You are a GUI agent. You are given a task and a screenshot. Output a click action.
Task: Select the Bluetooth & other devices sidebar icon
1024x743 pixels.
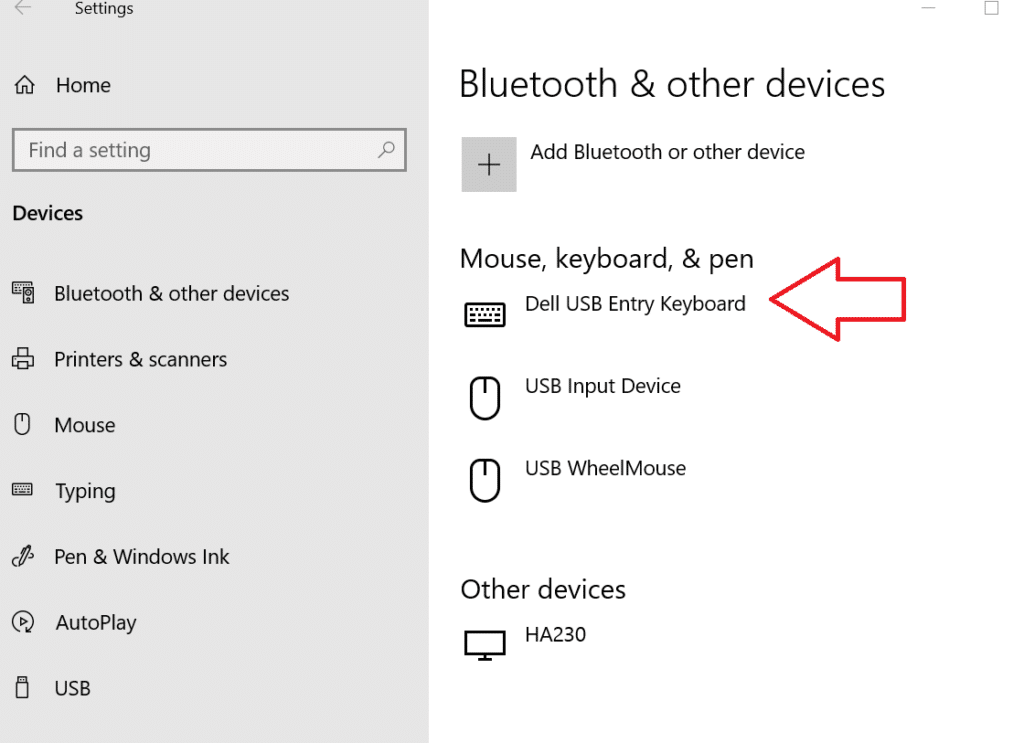click(23, 293)
